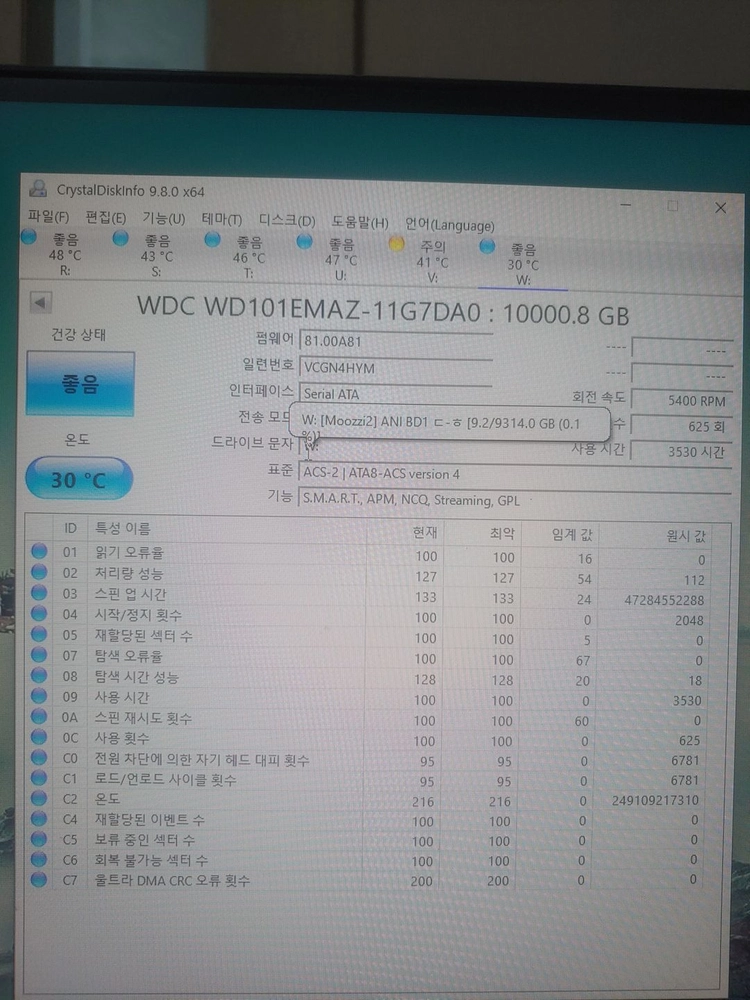Click the 625 회 power-on count field

(x=680, y=426)
